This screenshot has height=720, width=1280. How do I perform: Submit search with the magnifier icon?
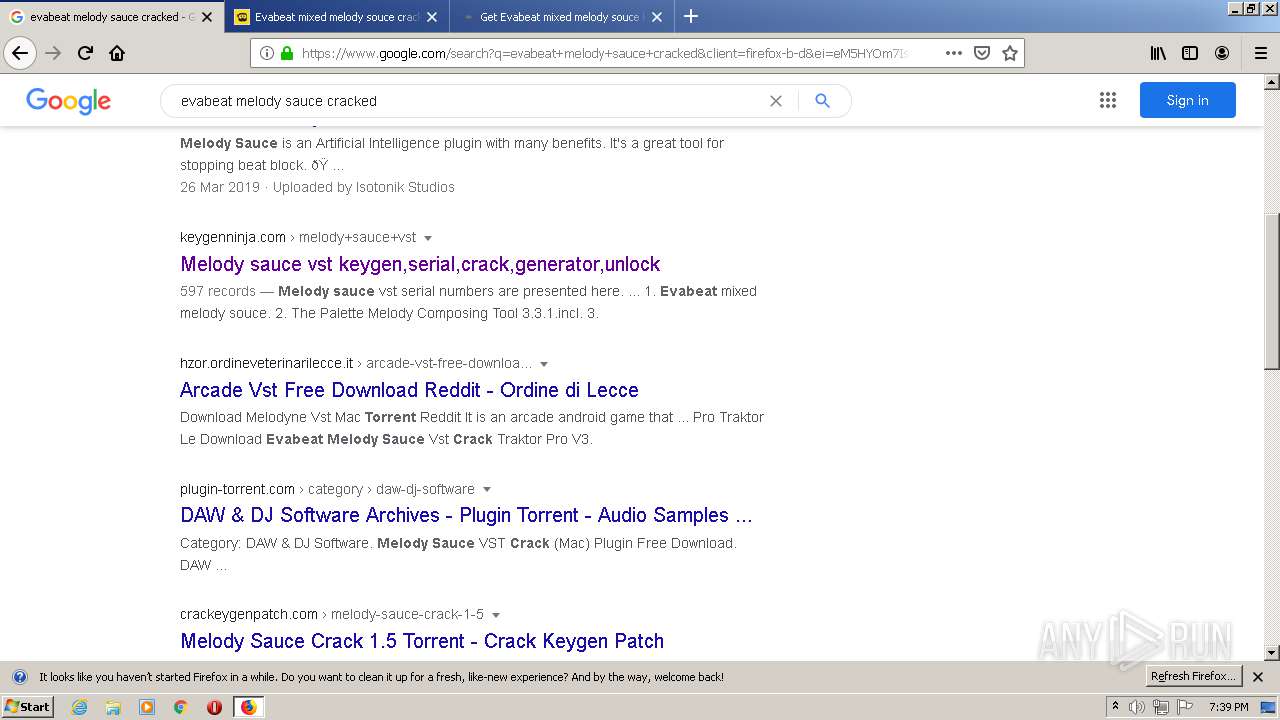[822, 101]
